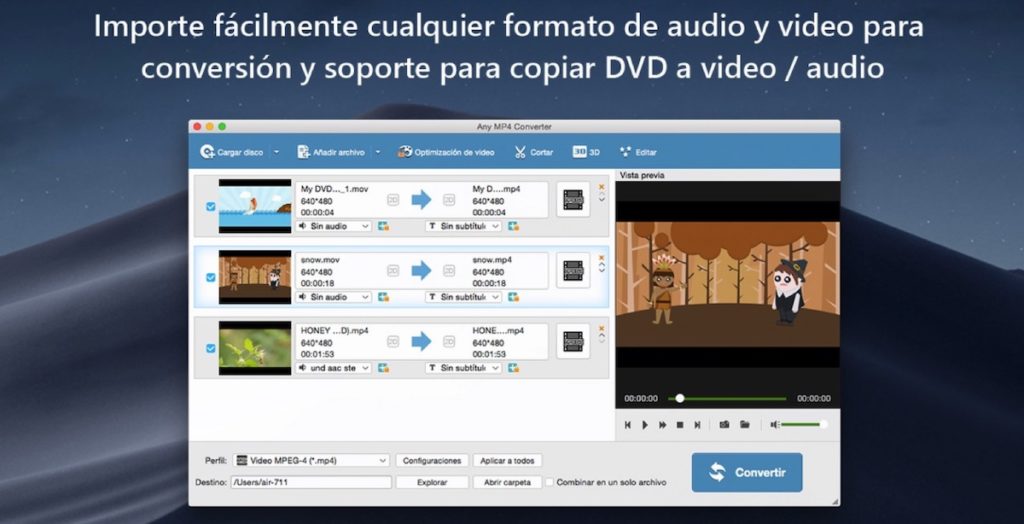Open audio track dropdown for snow.mov
The height and width of the screenshot is (524, 1024).
click(x=334, y=297)
